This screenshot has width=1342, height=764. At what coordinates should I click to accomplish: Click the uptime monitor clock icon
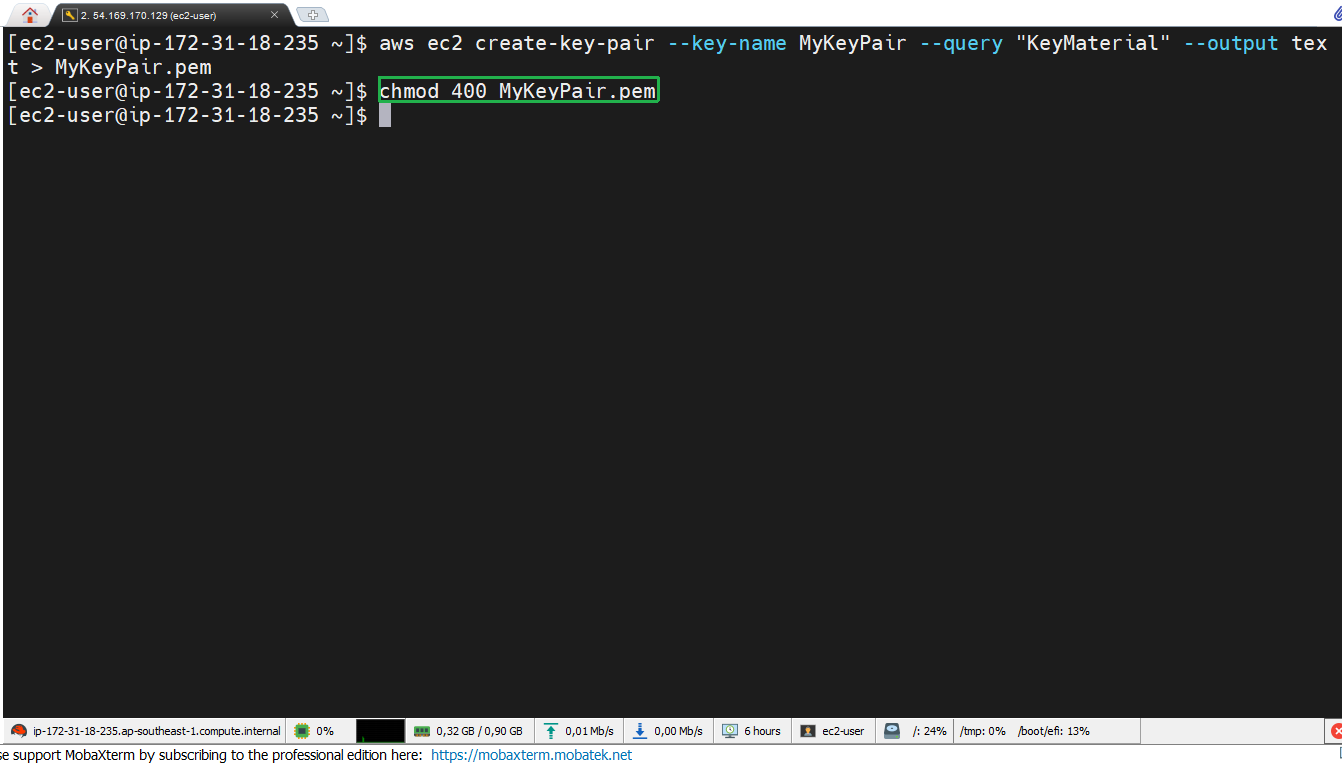click(x=729, y=731)
